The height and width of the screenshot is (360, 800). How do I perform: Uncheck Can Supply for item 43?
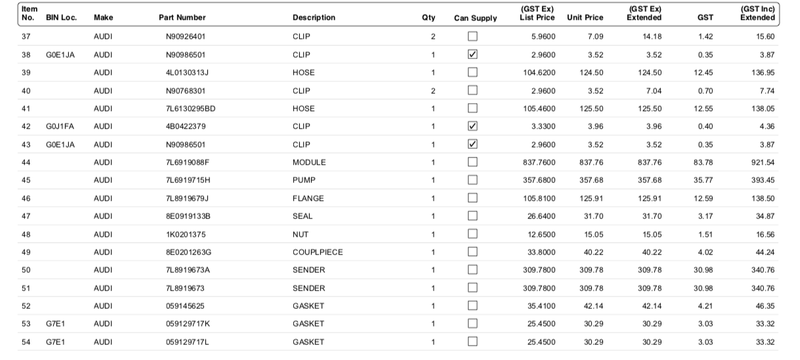[x=473, y=144]
